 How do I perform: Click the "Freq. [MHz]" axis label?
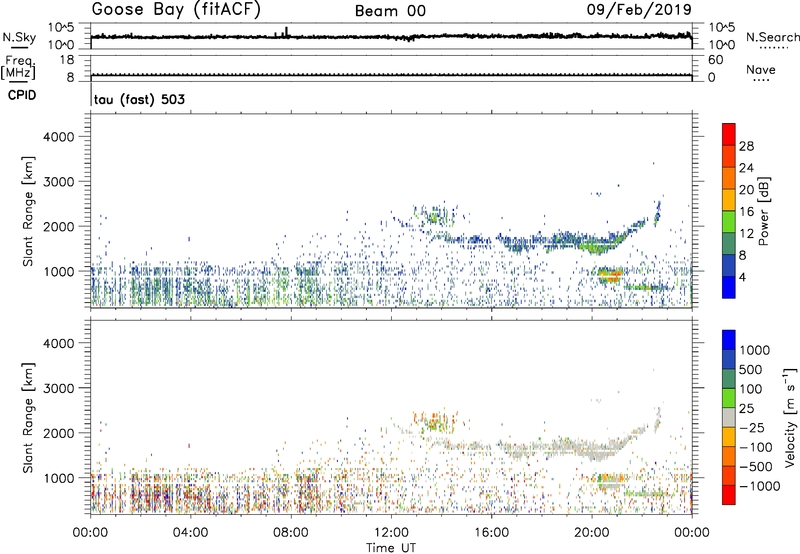[x=18, y=67]
